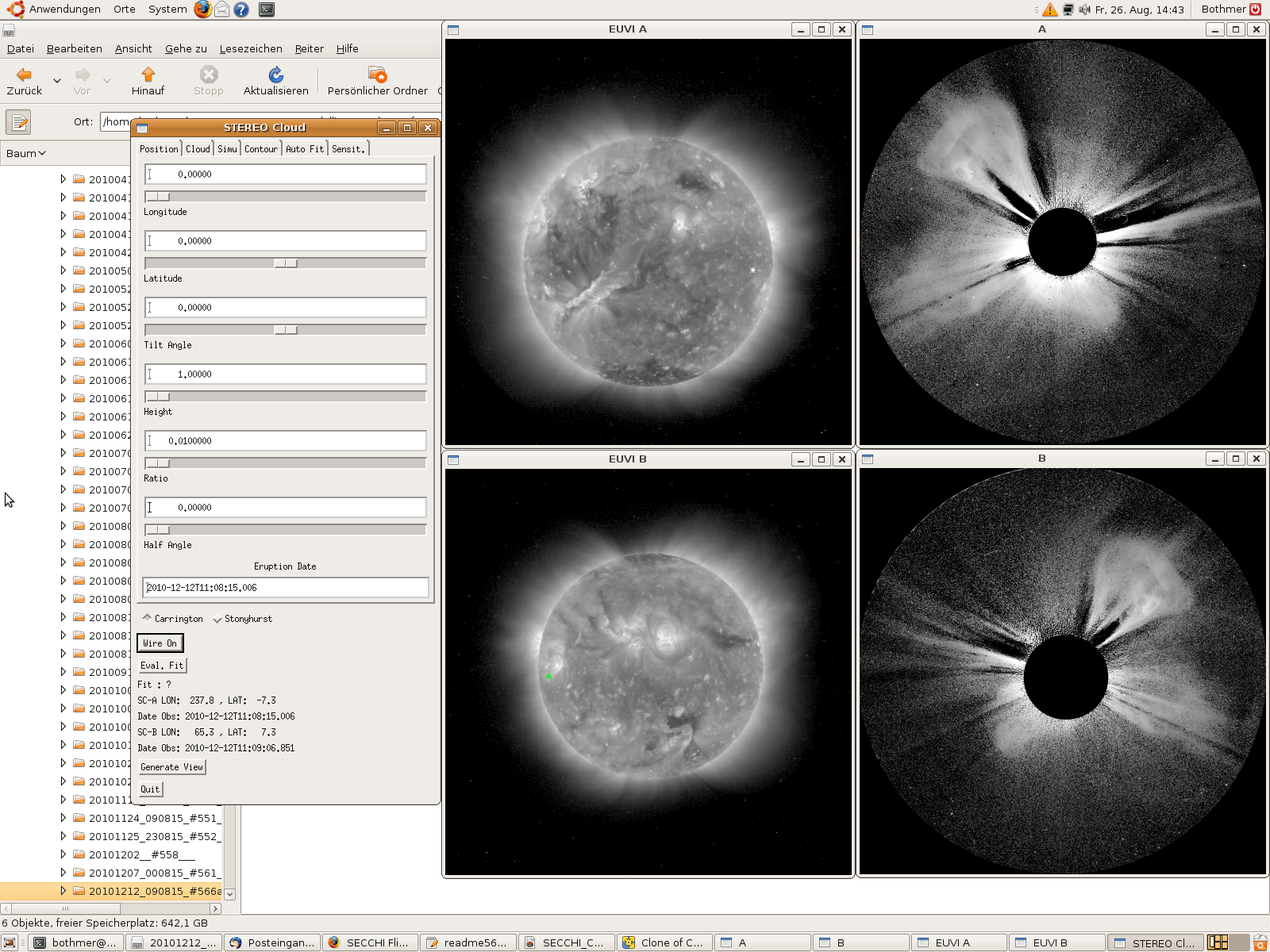Screen dimensions: 1270x952
Task: Click the Stopp toolbar icon
Action: click(x=209, y=75)
